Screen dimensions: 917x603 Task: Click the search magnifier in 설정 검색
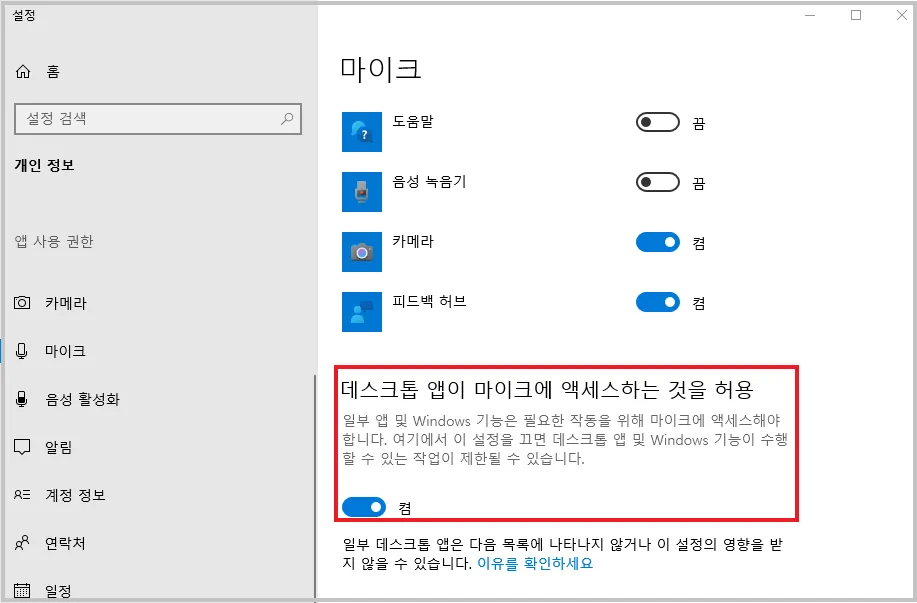point(287,118)
